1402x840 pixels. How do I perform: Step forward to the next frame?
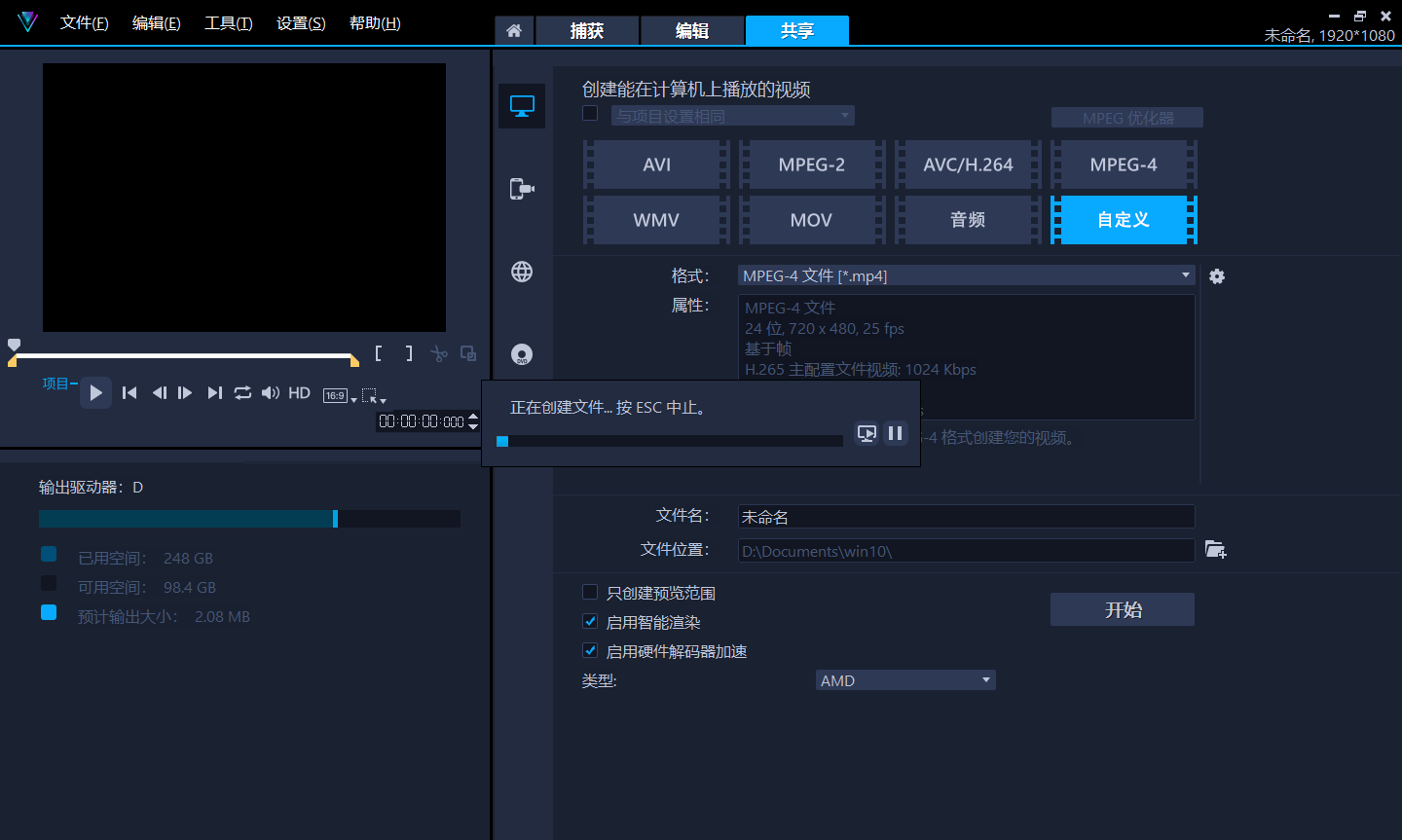185,392
